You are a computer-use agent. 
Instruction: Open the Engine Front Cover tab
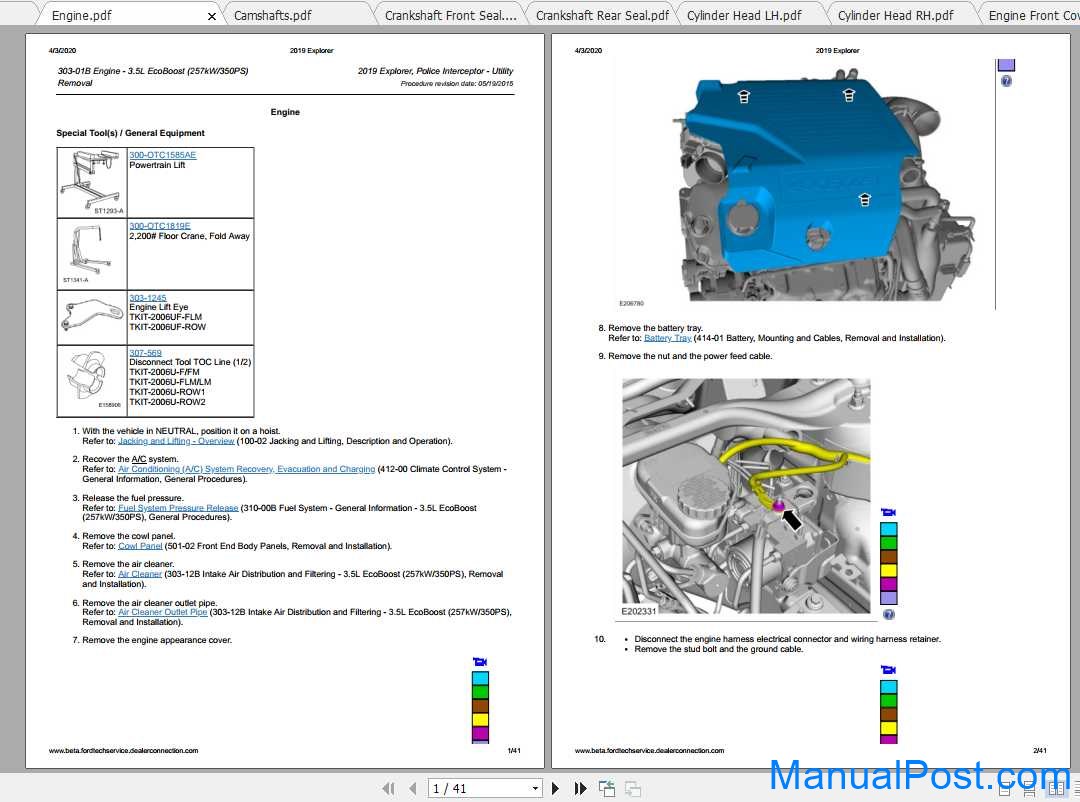tap(1033, 15)
